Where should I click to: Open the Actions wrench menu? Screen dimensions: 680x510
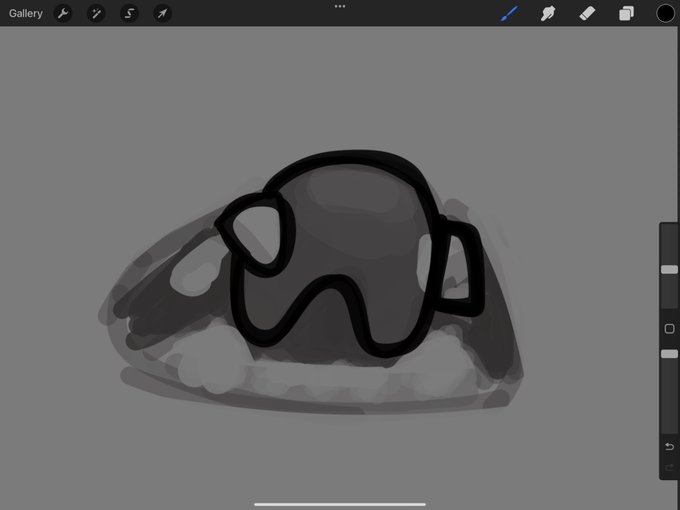coord(63,13)
